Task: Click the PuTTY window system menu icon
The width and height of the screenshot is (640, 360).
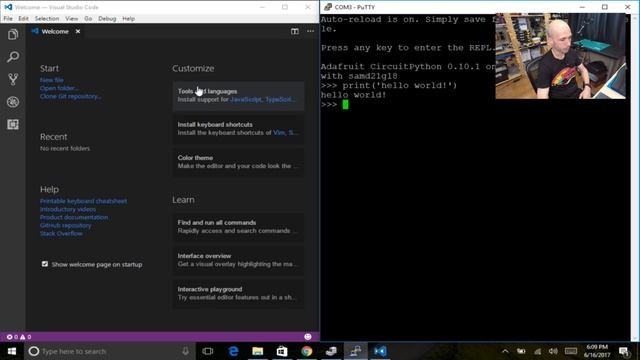Action: point(328,7)
